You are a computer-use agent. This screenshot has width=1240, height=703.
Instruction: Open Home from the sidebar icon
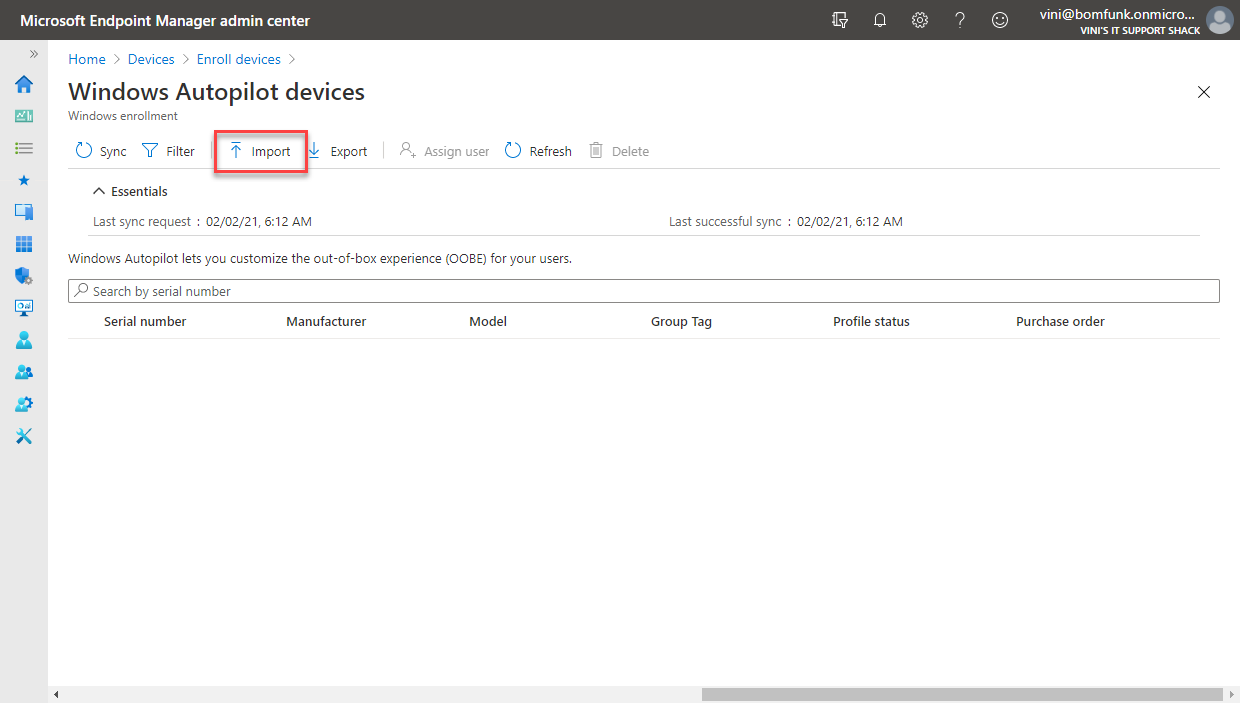24,84
